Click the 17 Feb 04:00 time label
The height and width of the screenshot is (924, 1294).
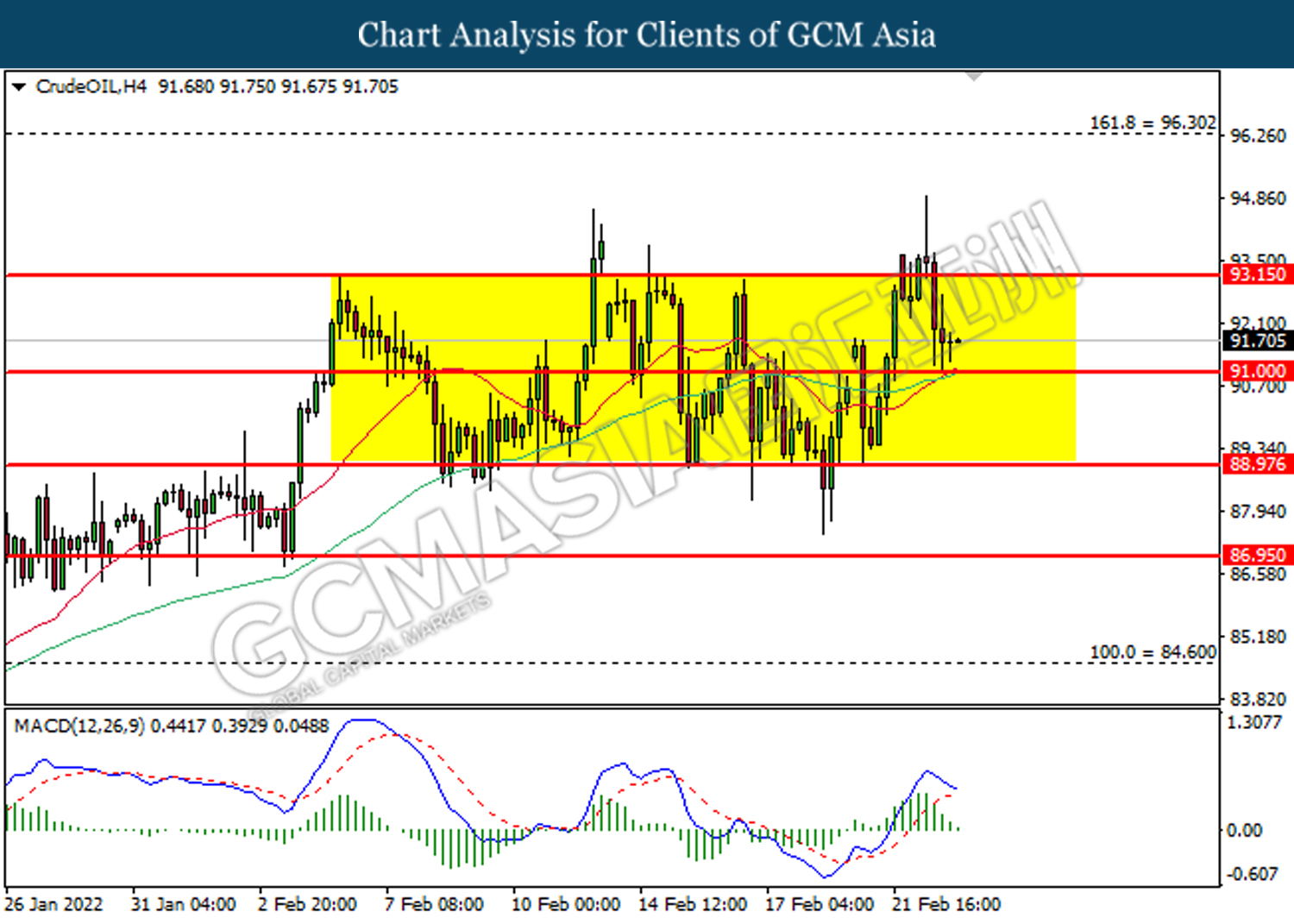point(819,904)
